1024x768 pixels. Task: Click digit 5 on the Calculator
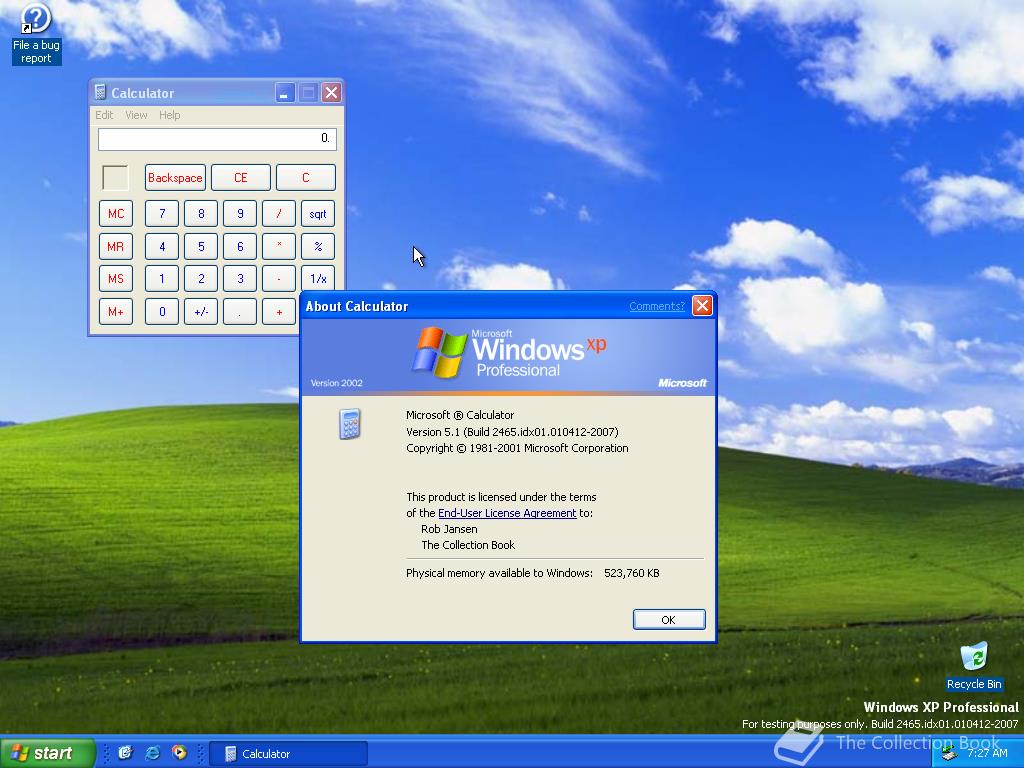coord(201,246)
